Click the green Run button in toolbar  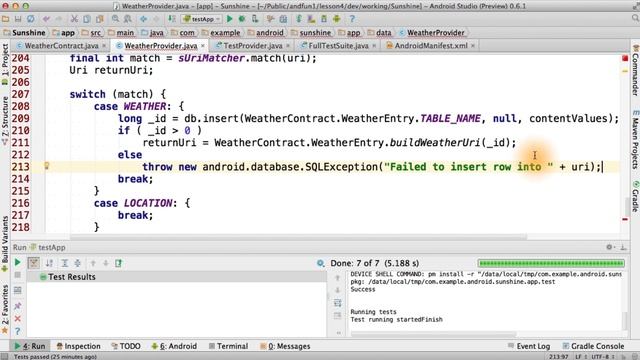[x=229, y=19]
